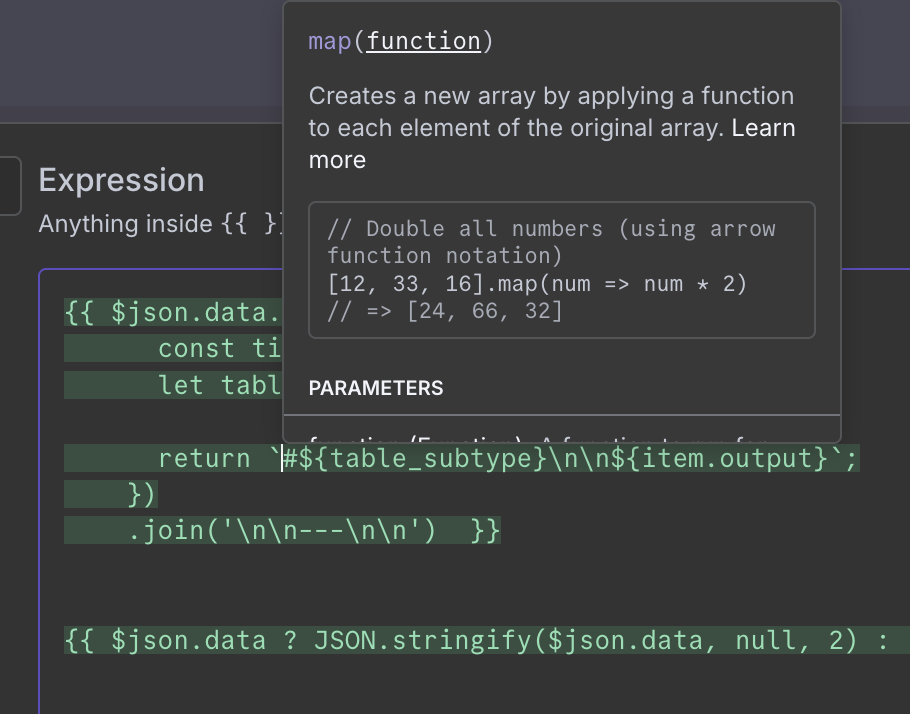The height and width of the screenshot is (714, 910).
Task: Click the 'Anything inside {{ }}' hint text
Action: pyautogui.click(x=161, y=224)
